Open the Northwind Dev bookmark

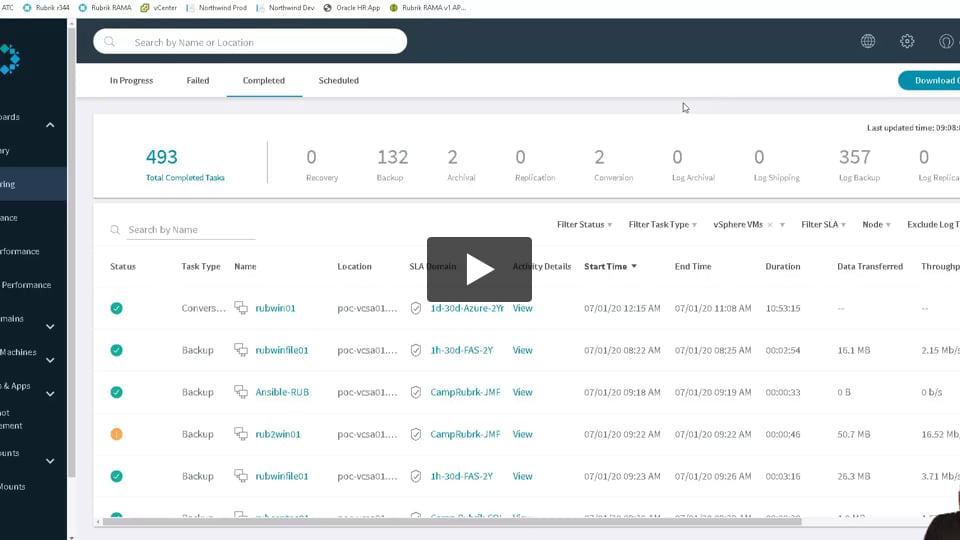pyautogui.click(x=285, y=8)
